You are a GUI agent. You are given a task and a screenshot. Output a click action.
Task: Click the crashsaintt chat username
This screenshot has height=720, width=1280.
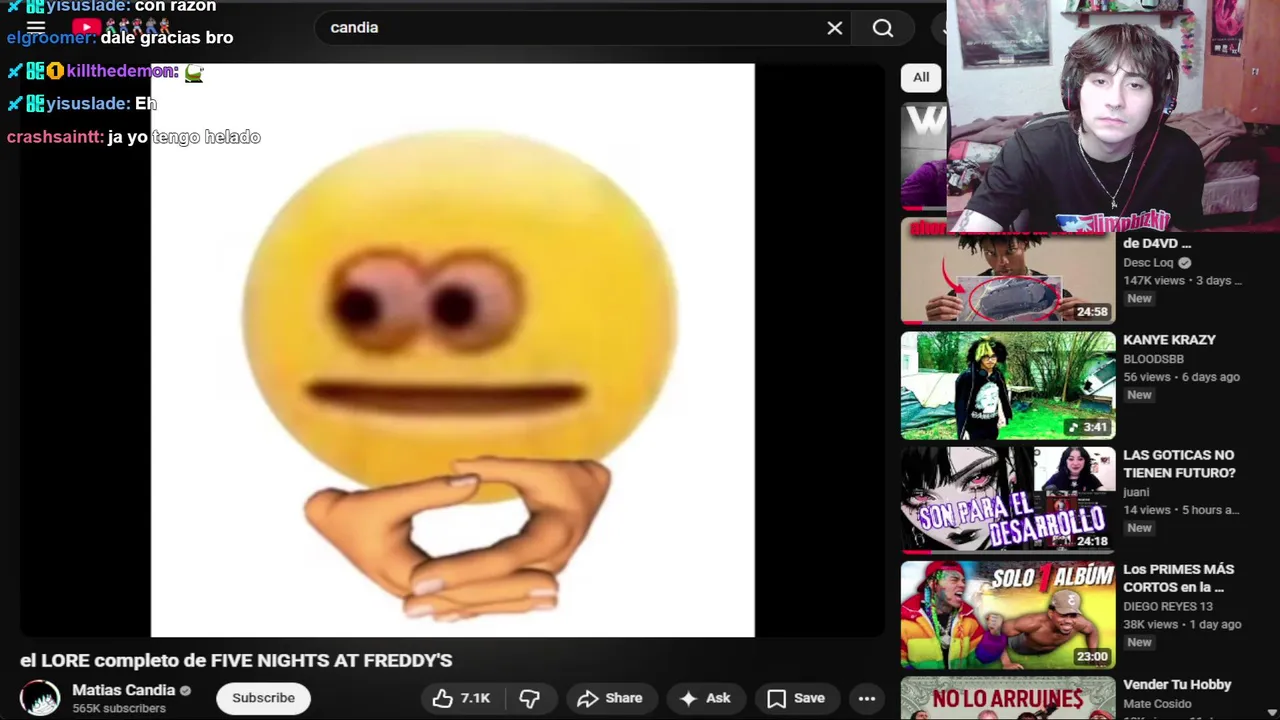point(55,137)
